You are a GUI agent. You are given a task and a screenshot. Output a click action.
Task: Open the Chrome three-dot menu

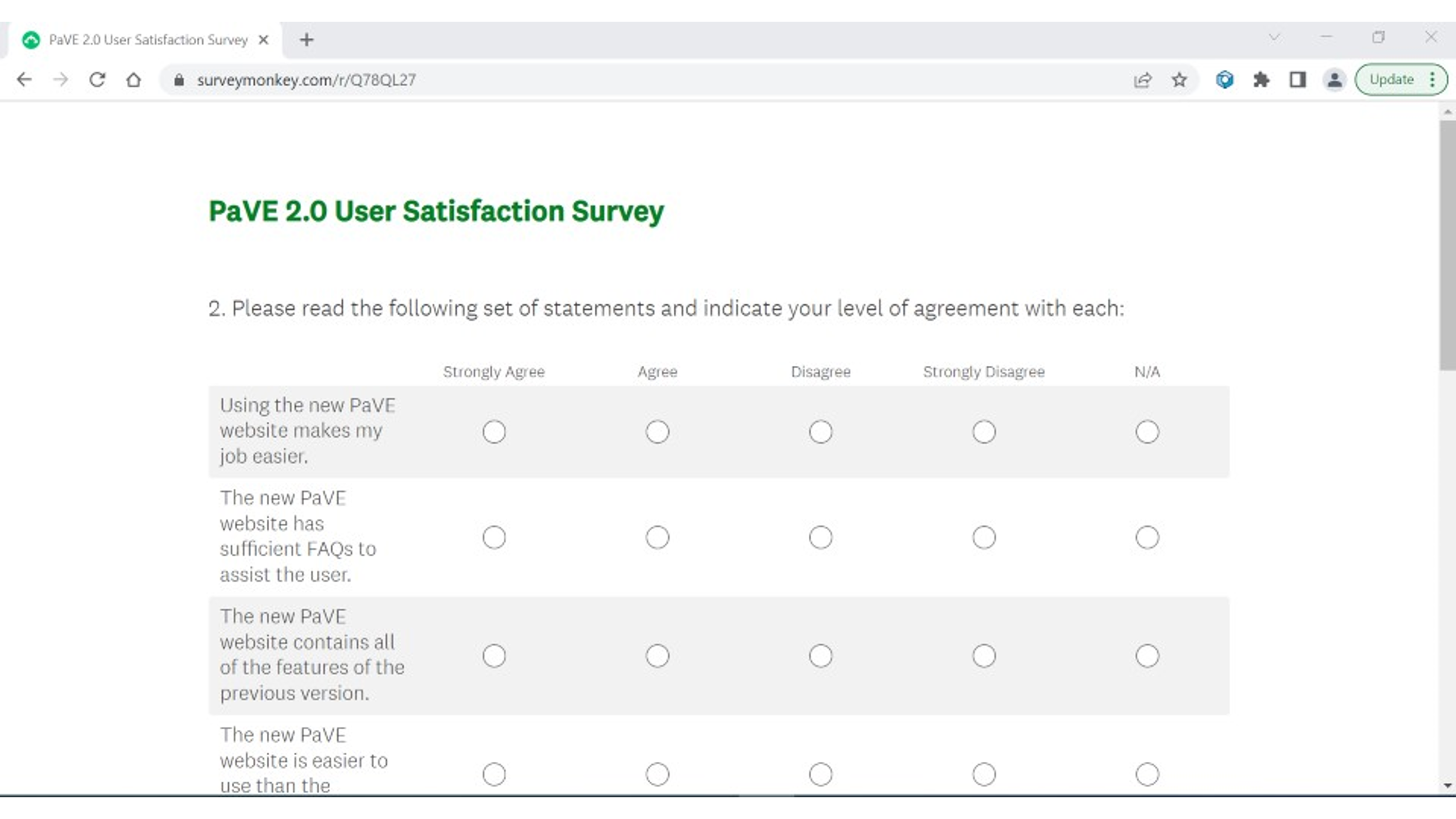click(x=1432, y=79)
